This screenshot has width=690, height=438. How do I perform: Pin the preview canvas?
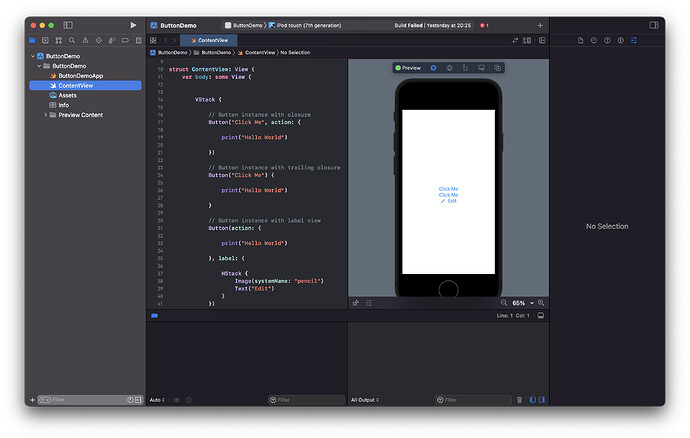tap(356, 303)
